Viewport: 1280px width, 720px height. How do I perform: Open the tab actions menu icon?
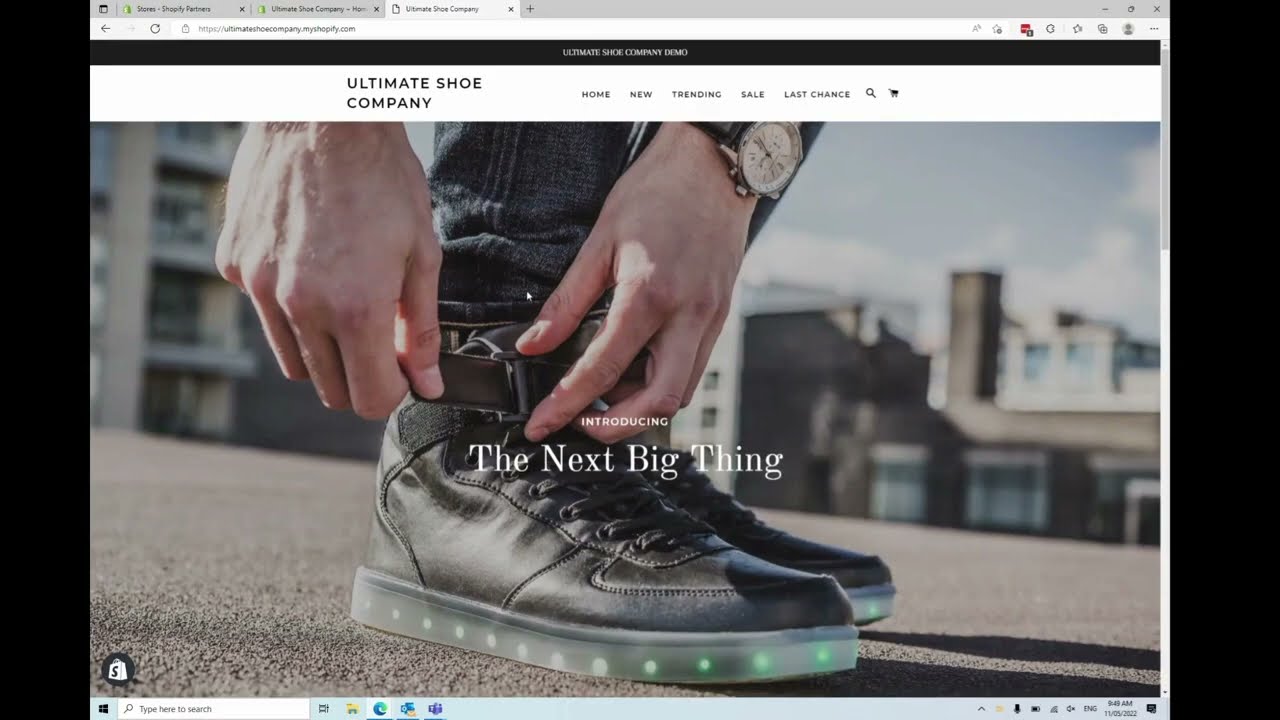(x=103, y=9)
